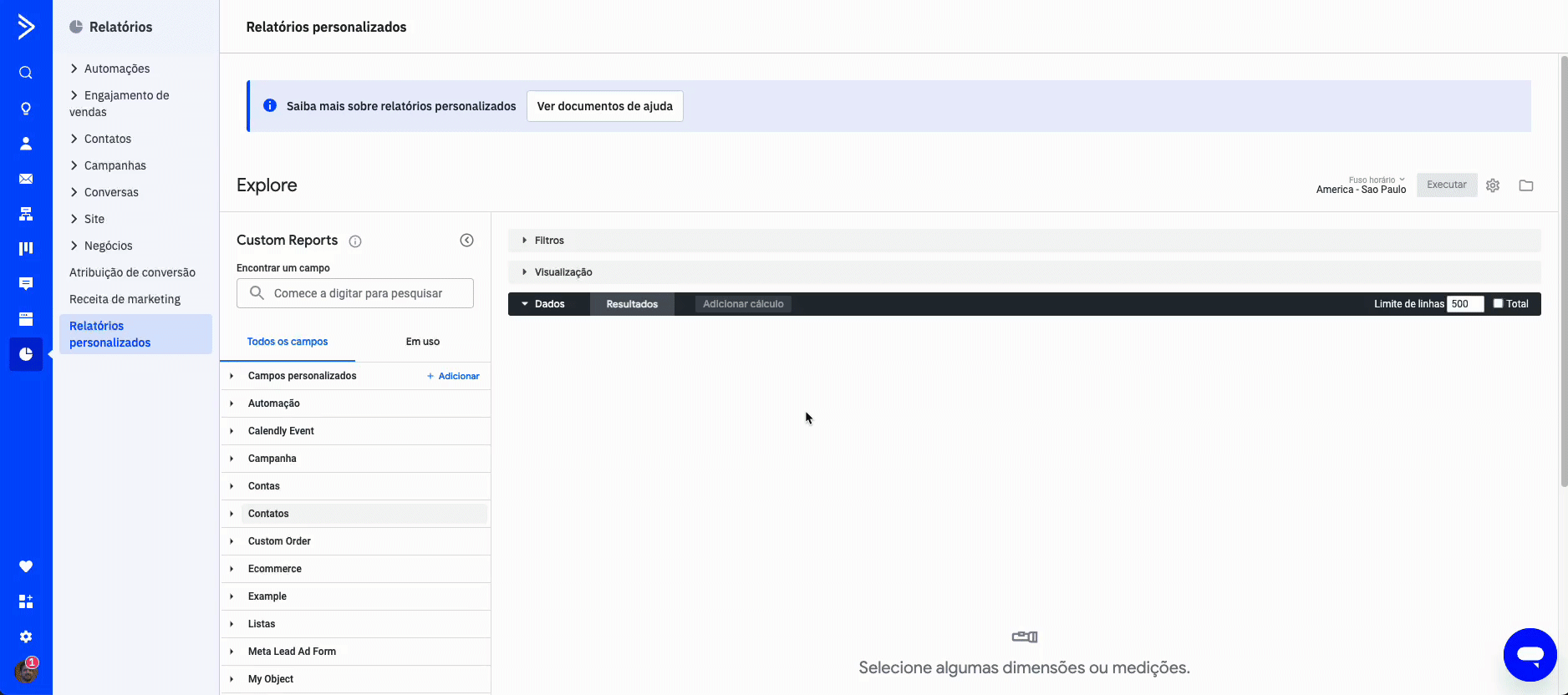Expand the Visualização section
The image size is (1568, 695).
click(x=563, y=272)
